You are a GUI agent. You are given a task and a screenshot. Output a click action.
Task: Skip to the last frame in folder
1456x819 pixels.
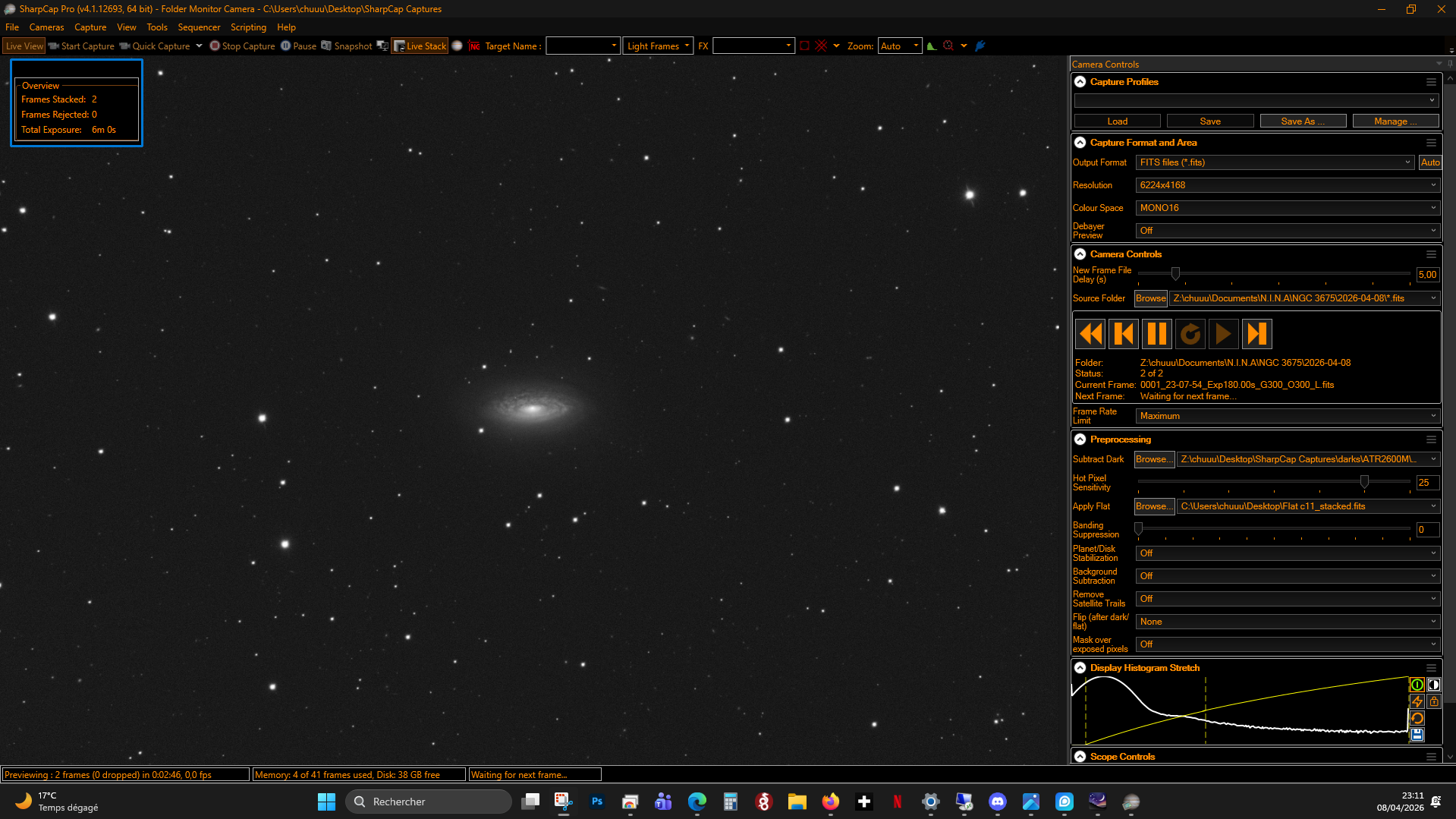tap(1257, 334)
